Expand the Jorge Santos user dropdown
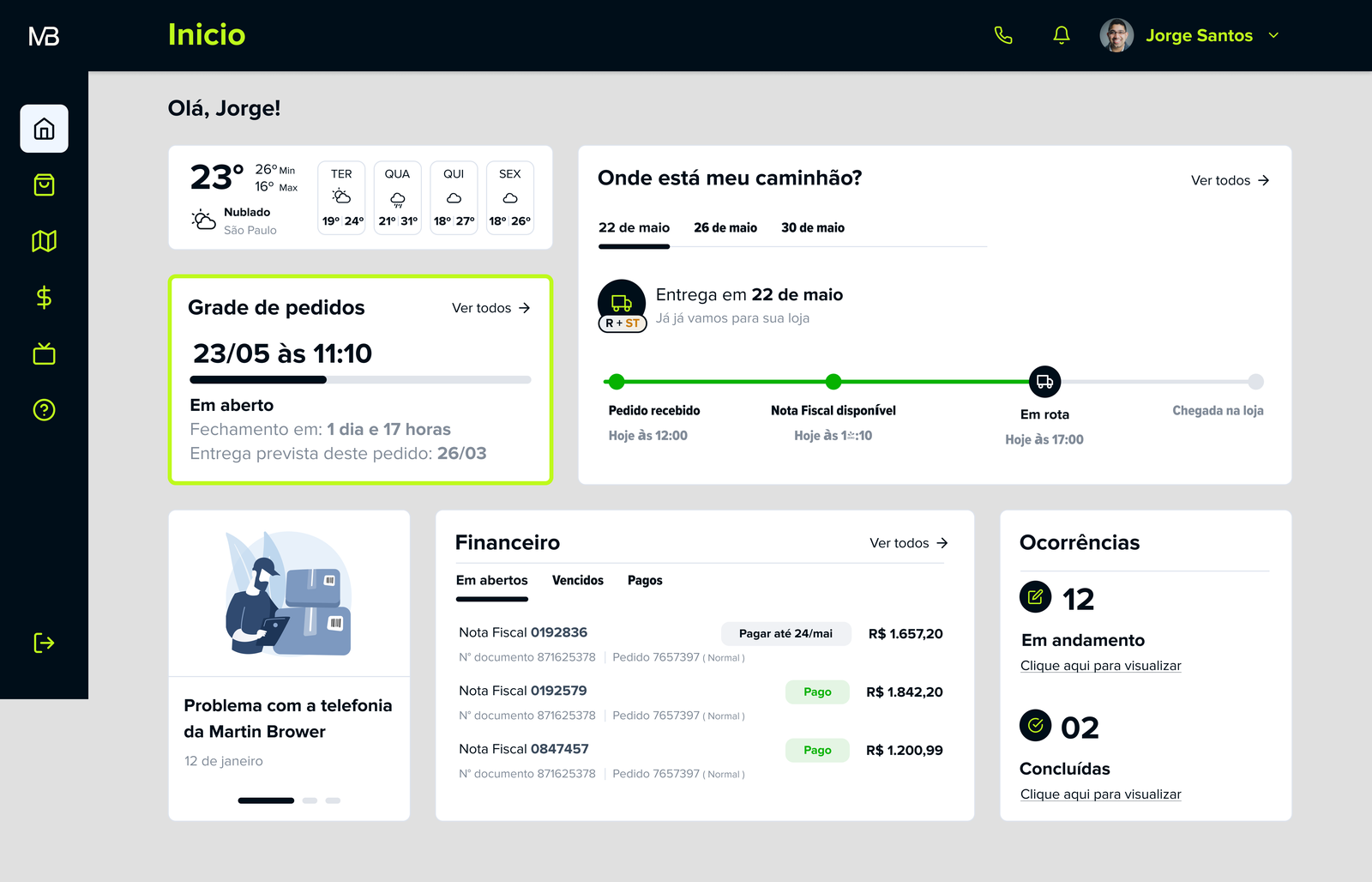This screenshot has height=882, width=1372. [x=1273, y=35]
